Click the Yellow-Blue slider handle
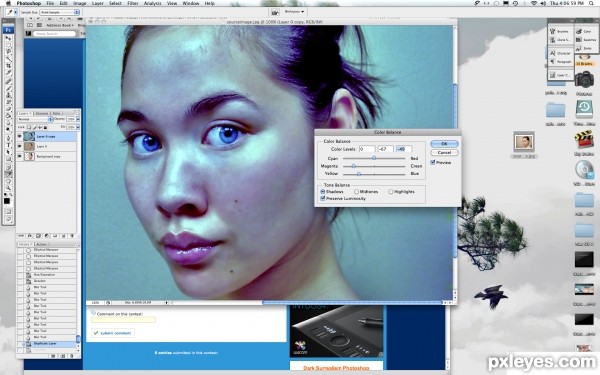 pyautogui.click(x=359, y=174)
